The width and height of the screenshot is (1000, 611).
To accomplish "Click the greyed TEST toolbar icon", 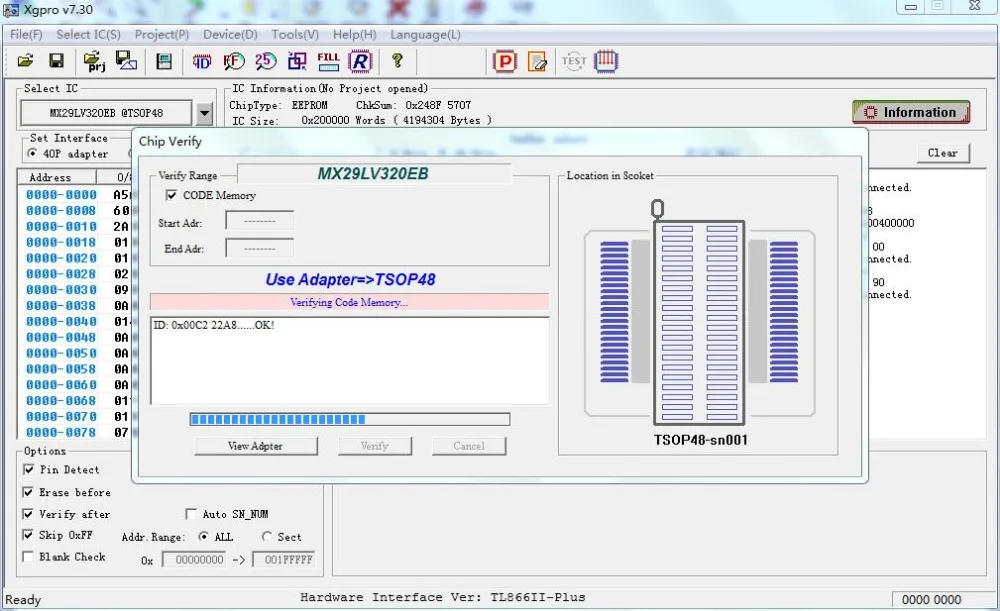I will [x=573, y=61].
